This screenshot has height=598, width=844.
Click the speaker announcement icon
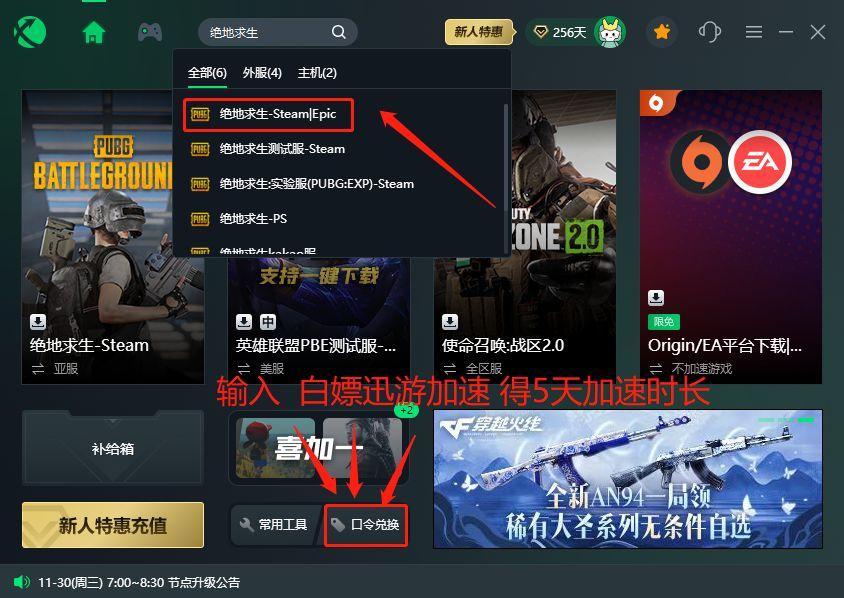point(22,582)
